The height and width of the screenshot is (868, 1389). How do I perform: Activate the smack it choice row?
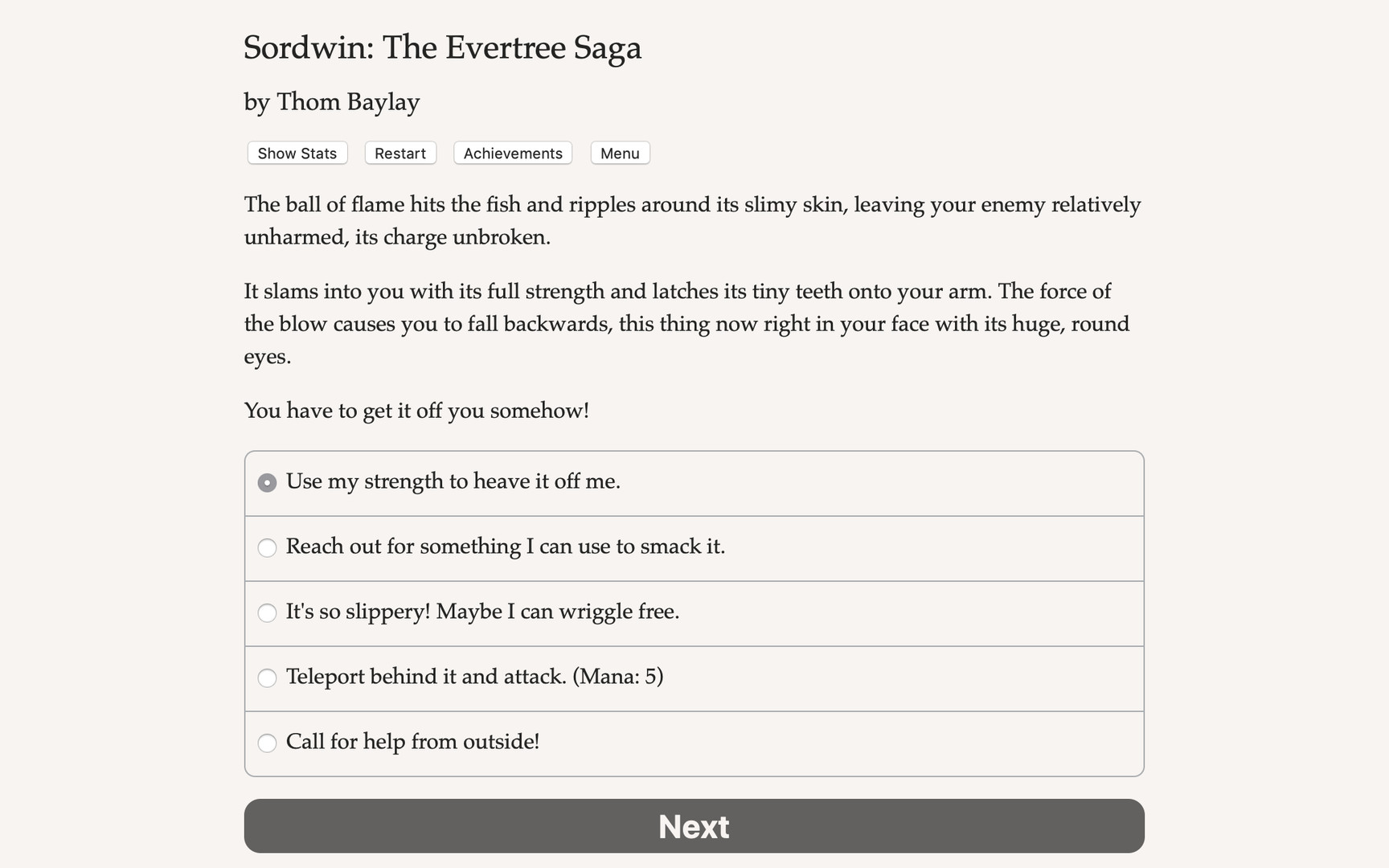tap(693, 547)
